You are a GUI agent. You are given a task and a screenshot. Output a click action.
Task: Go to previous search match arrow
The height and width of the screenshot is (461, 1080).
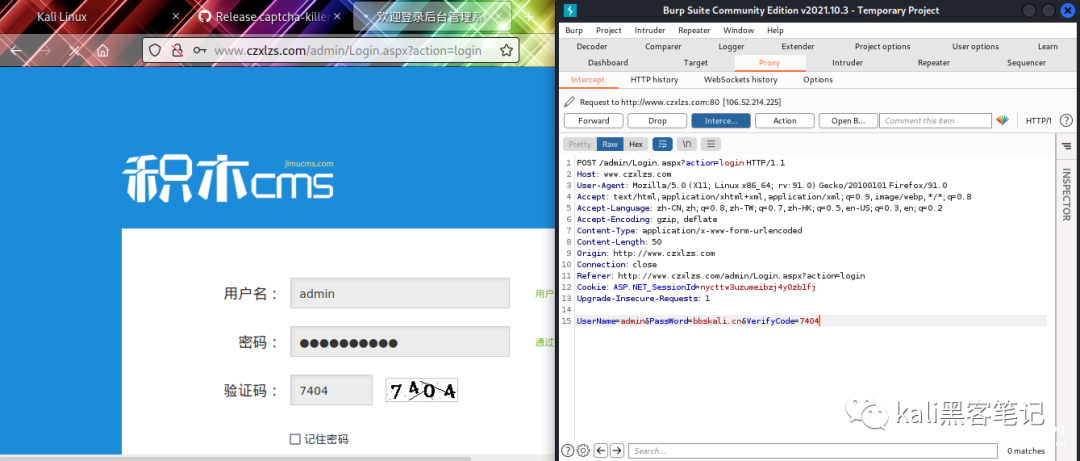[x=601, y=451]
